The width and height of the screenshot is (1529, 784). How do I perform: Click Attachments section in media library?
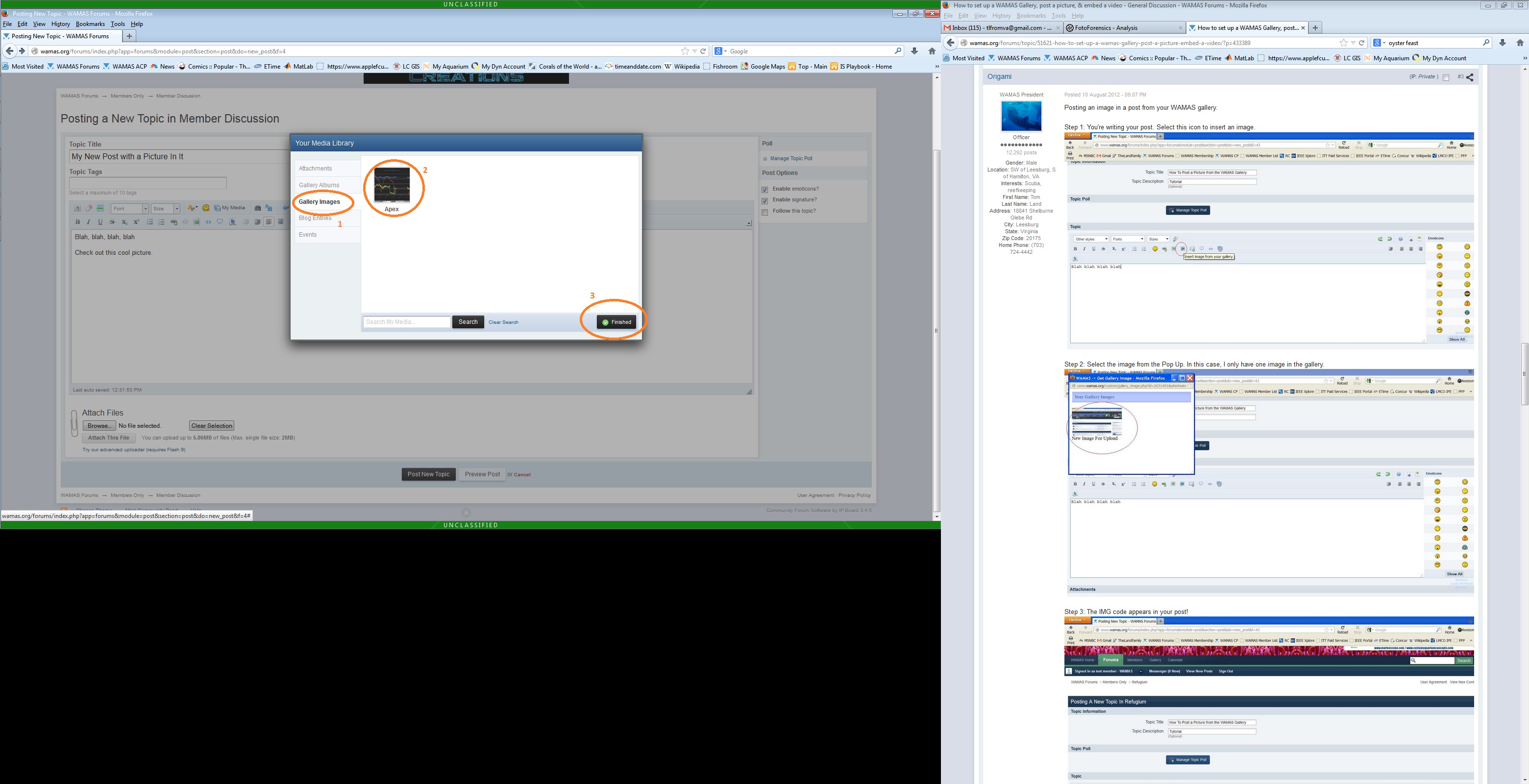coord(315,168)
